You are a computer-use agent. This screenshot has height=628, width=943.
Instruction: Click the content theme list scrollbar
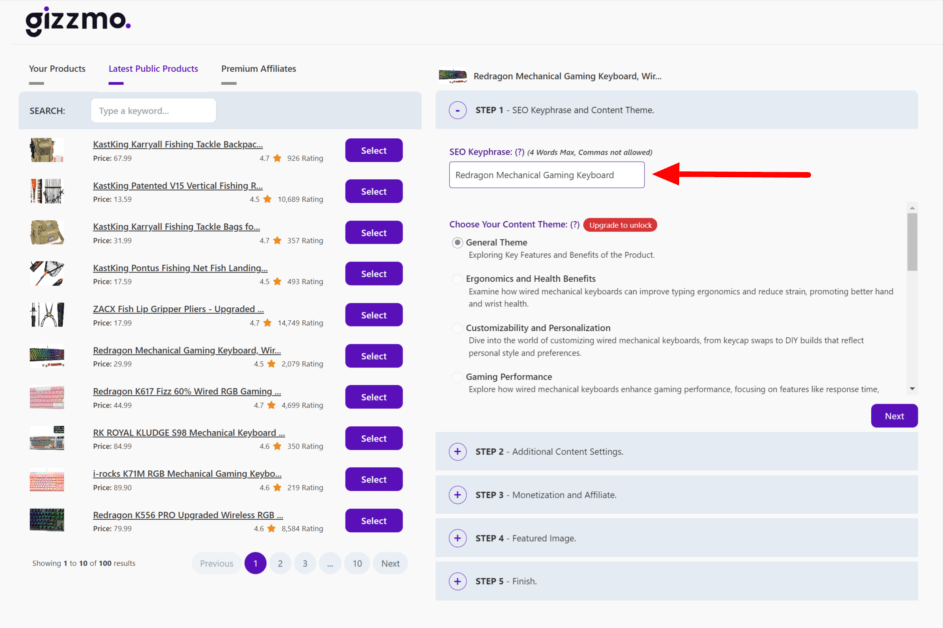click(x=911, y=243)
